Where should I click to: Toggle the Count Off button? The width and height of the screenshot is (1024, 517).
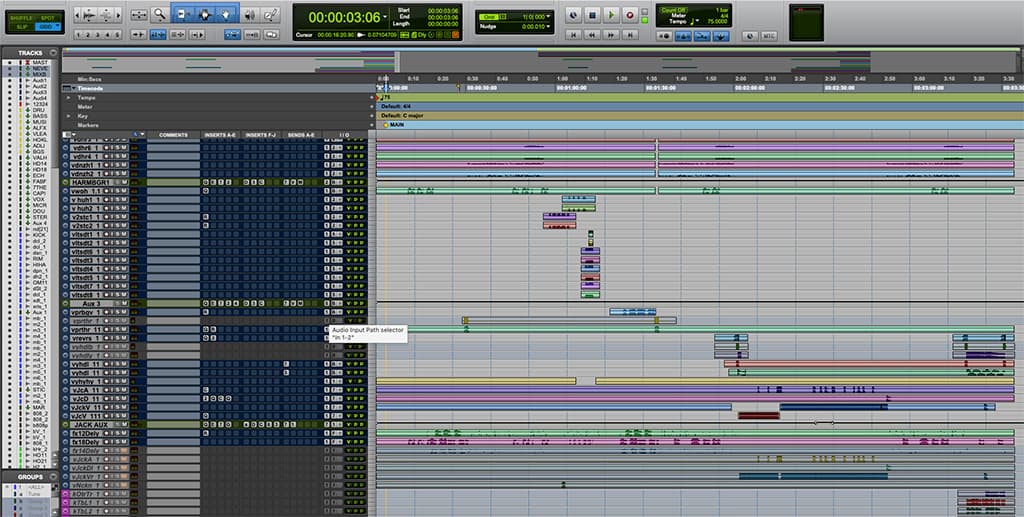pyautogui.click(x=673, y=10)
